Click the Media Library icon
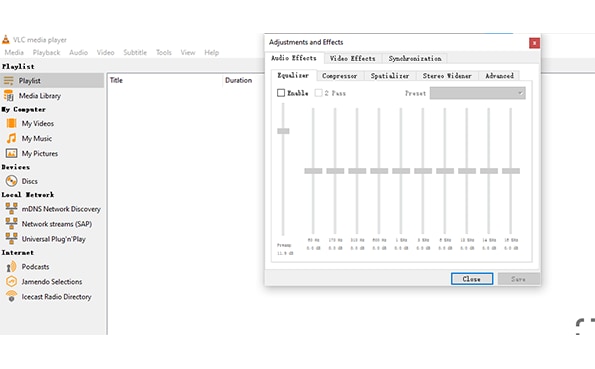Image resolution: width=595 pixels, height=369 pixels. (x=9, y=95)
